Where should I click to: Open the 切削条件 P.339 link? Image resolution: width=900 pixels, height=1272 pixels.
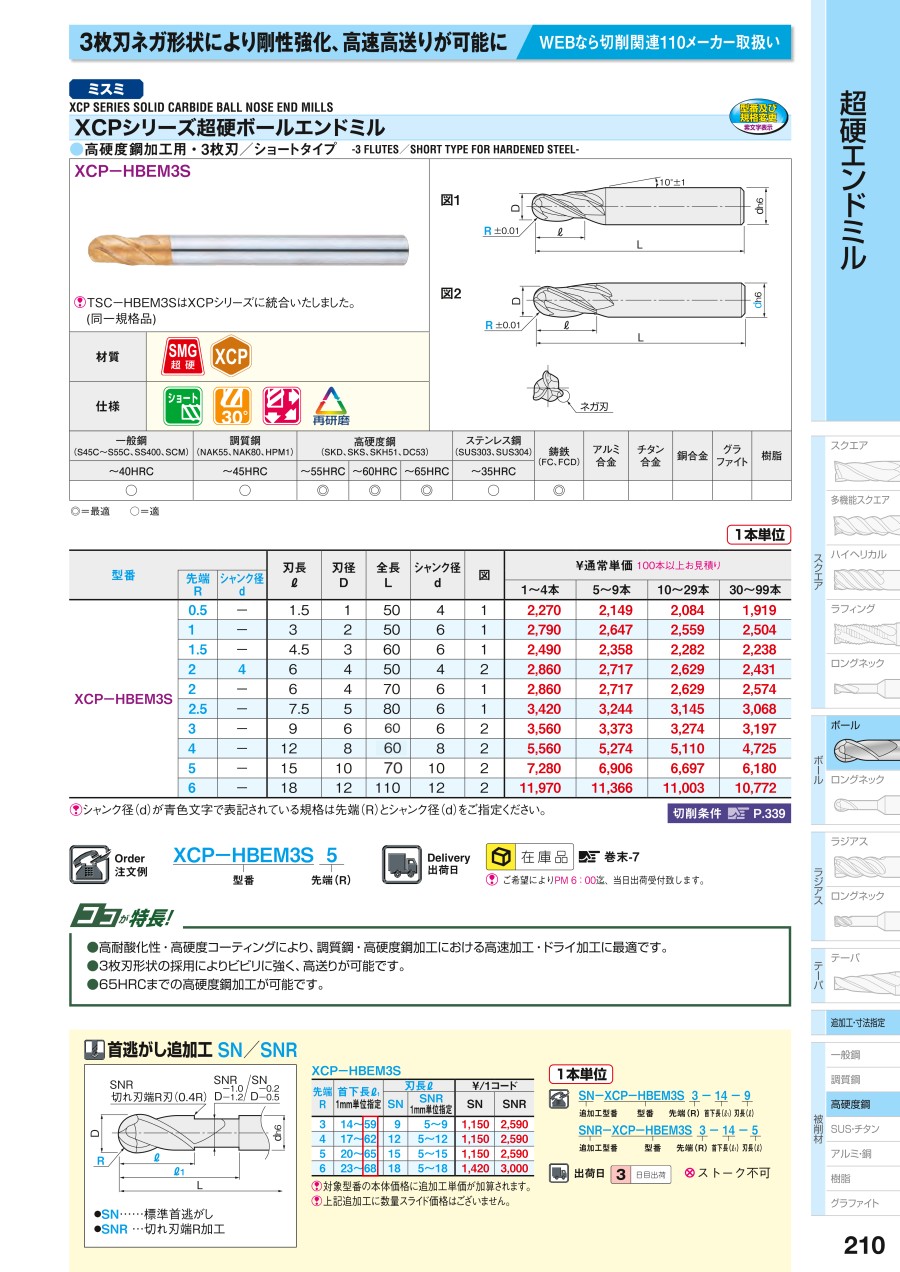729,813
